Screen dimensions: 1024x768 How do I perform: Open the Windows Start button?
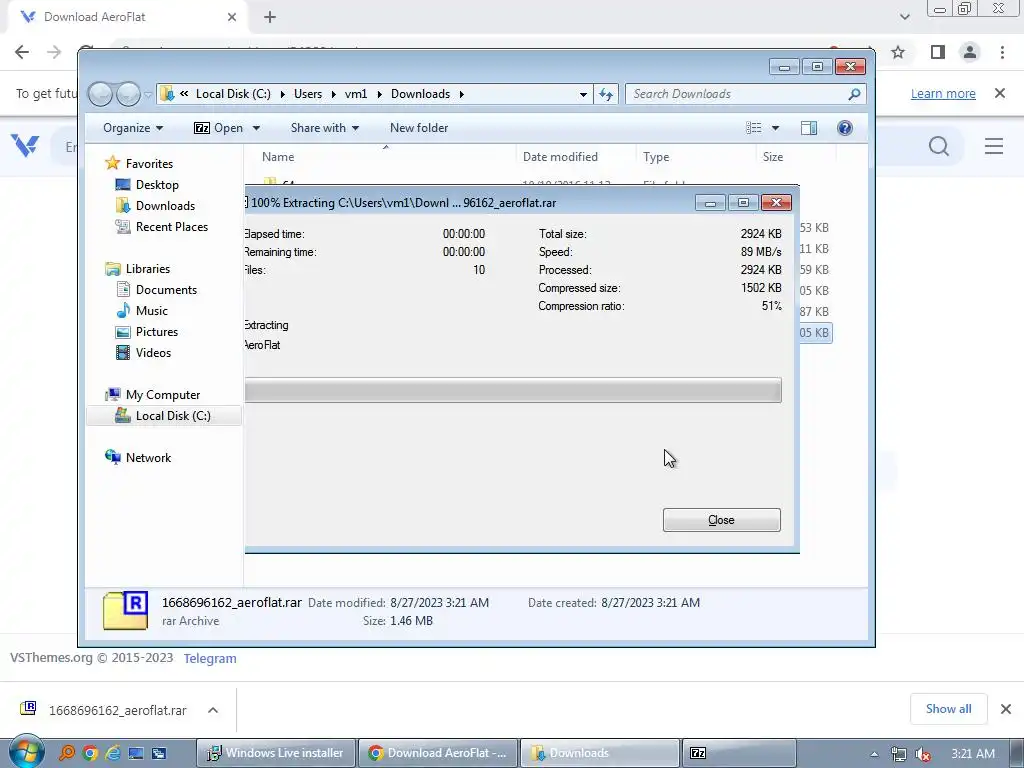tap(26, 752)
